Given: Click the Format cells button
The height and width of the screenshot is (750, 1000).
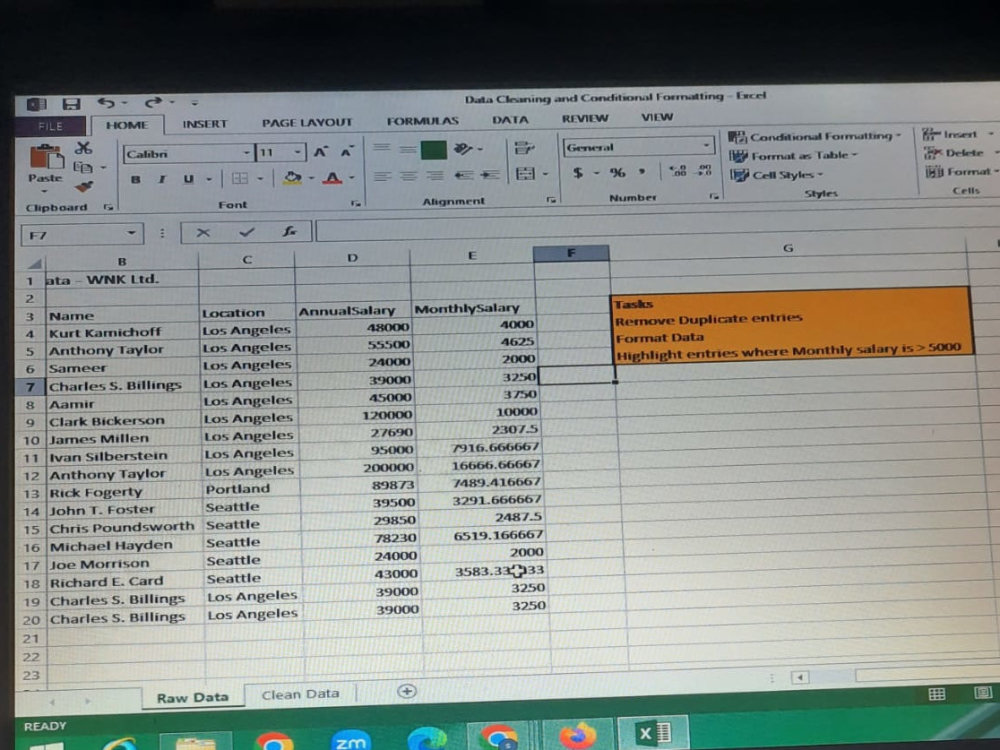Looking at the screenshot, I should (x=962, y=172).
